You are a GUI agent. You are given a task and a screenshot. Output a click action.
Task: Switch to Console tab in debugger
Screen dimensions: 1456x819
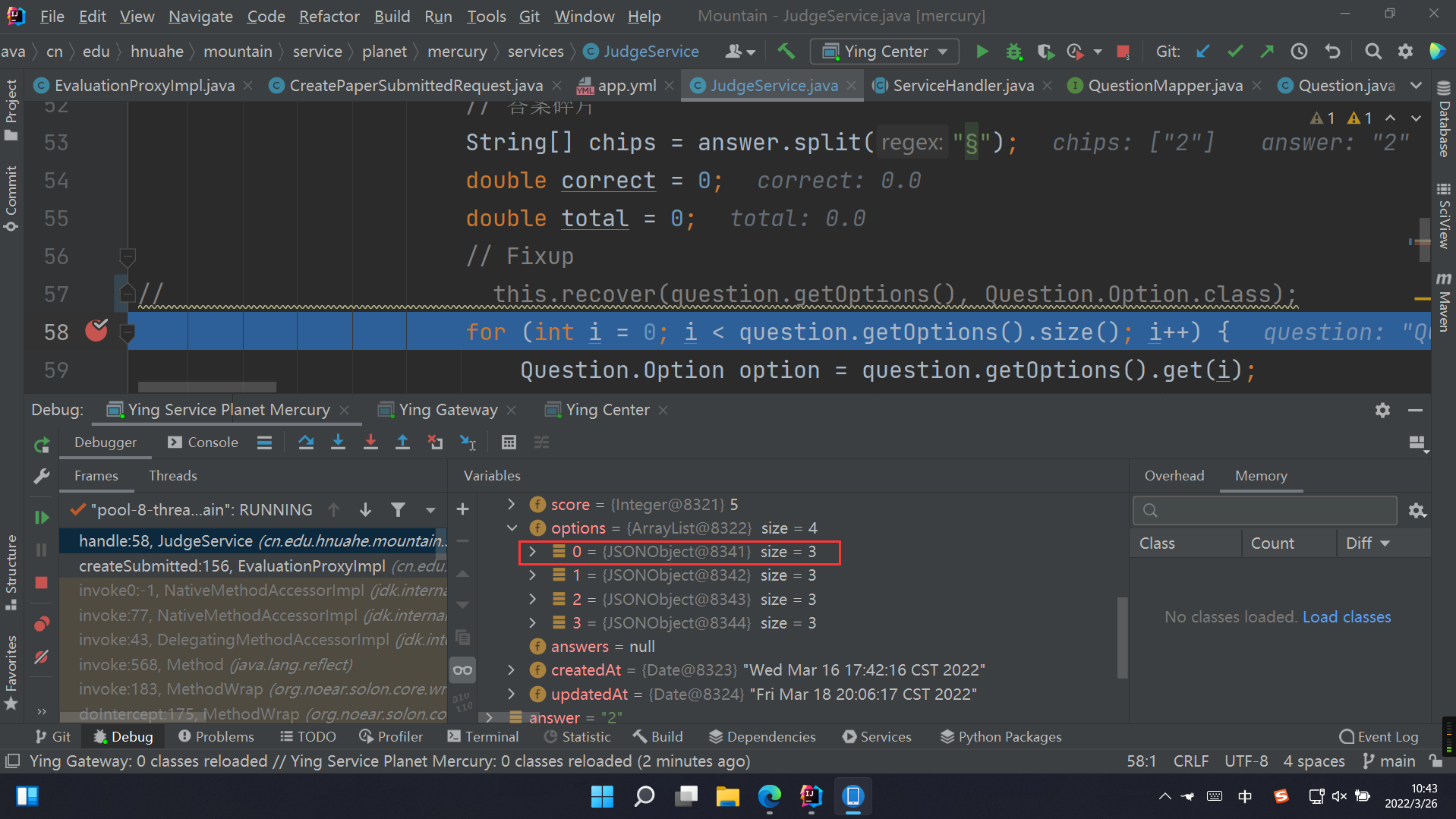pyautogui.click(x=203, y=443)
